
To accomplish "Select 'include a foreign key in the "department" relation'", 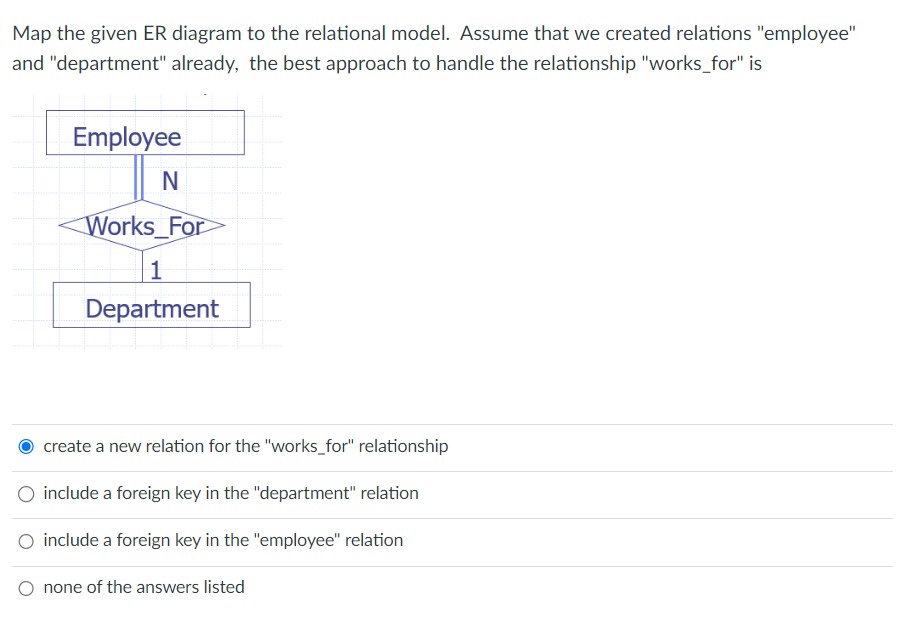I will pos(26,493).
